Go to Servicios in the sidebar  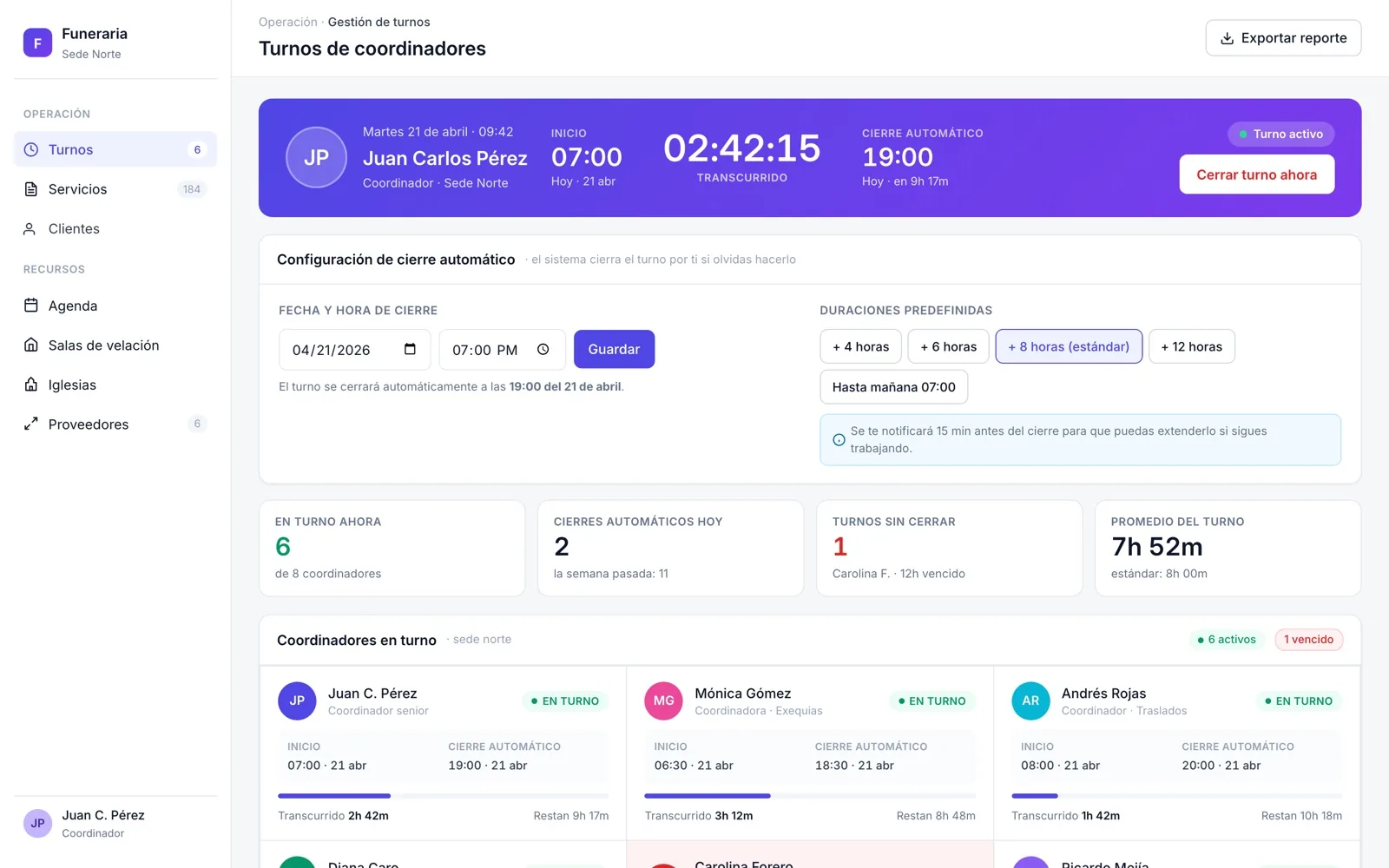(x=115, y=189)
